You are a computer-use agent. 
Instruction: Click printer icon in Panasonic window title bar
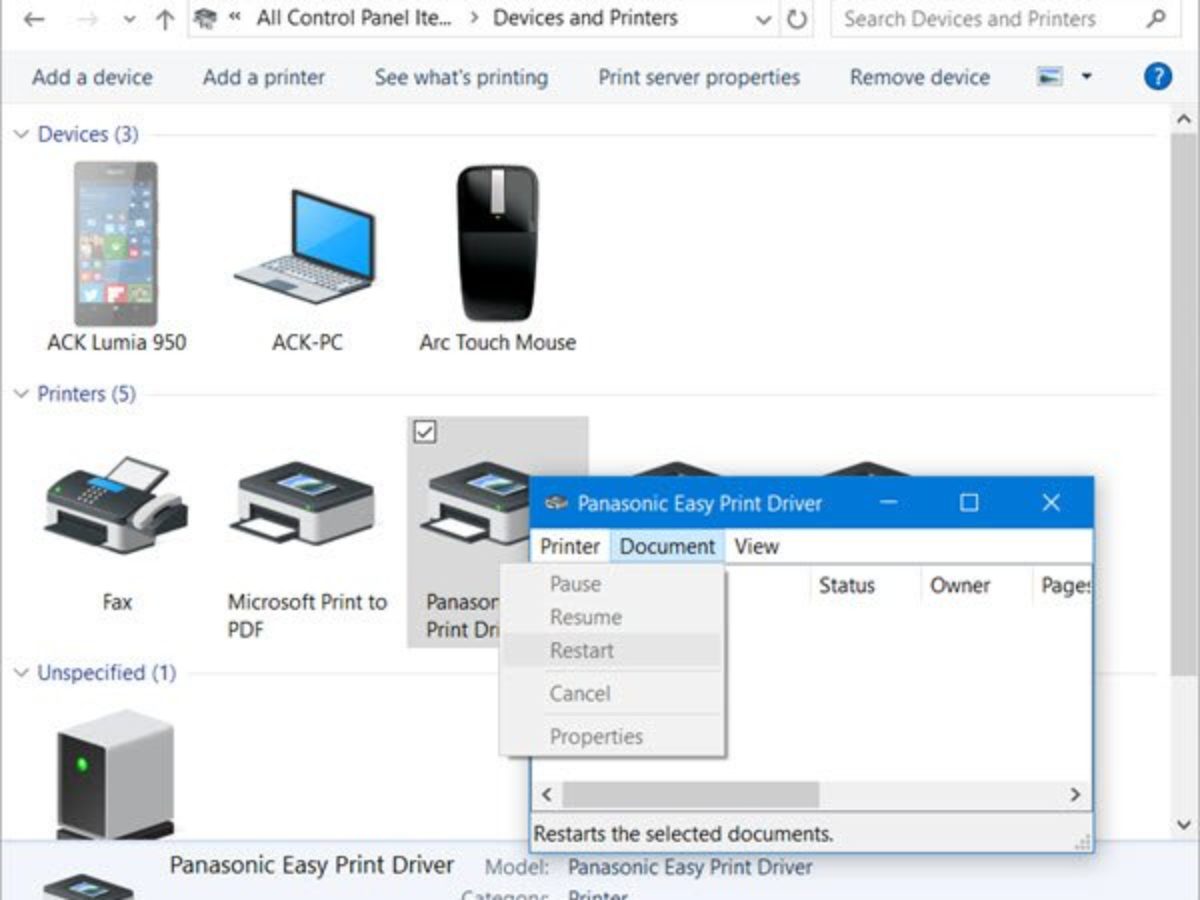(556, 503)
